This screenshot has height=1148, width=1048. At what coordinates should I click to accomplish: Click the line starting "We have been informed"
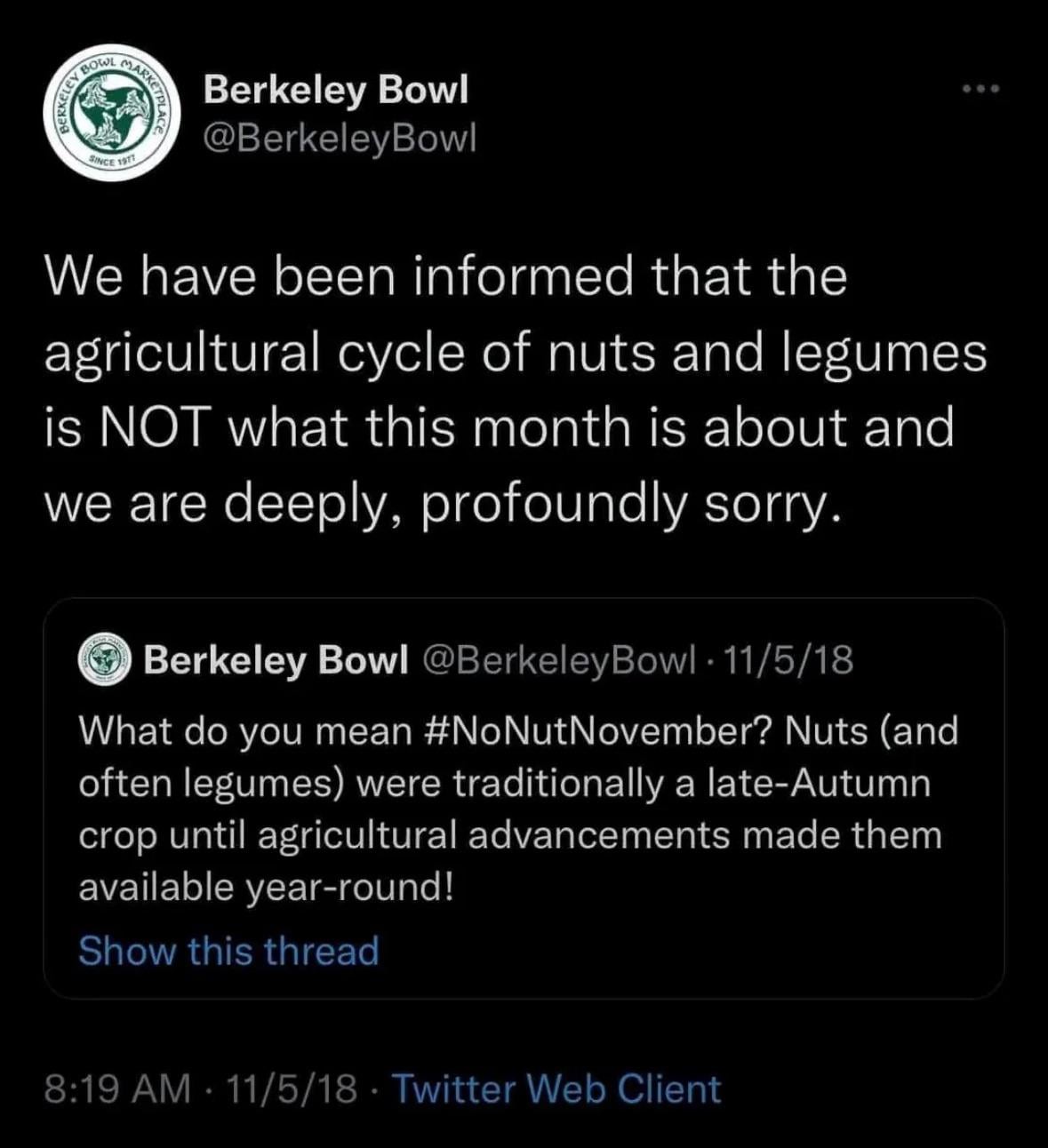coord(444,275)
